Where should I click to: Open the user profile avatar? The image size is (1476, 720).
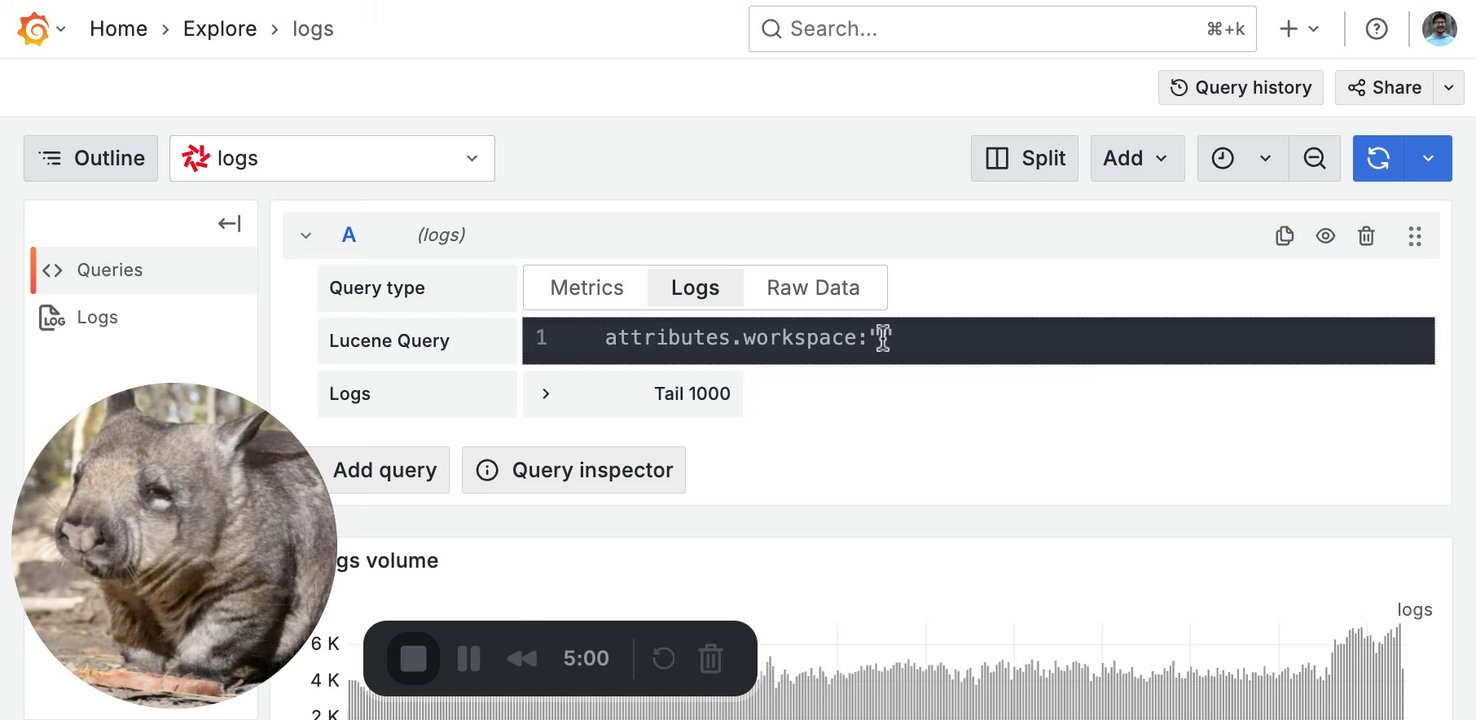[1440, 29]
